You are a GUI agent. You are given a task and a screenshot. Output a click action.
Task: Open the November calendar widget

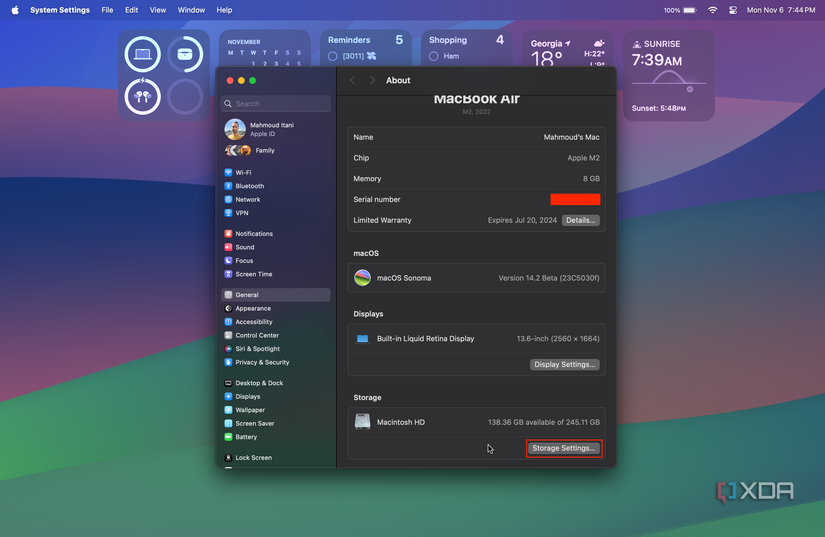(265, 50)
